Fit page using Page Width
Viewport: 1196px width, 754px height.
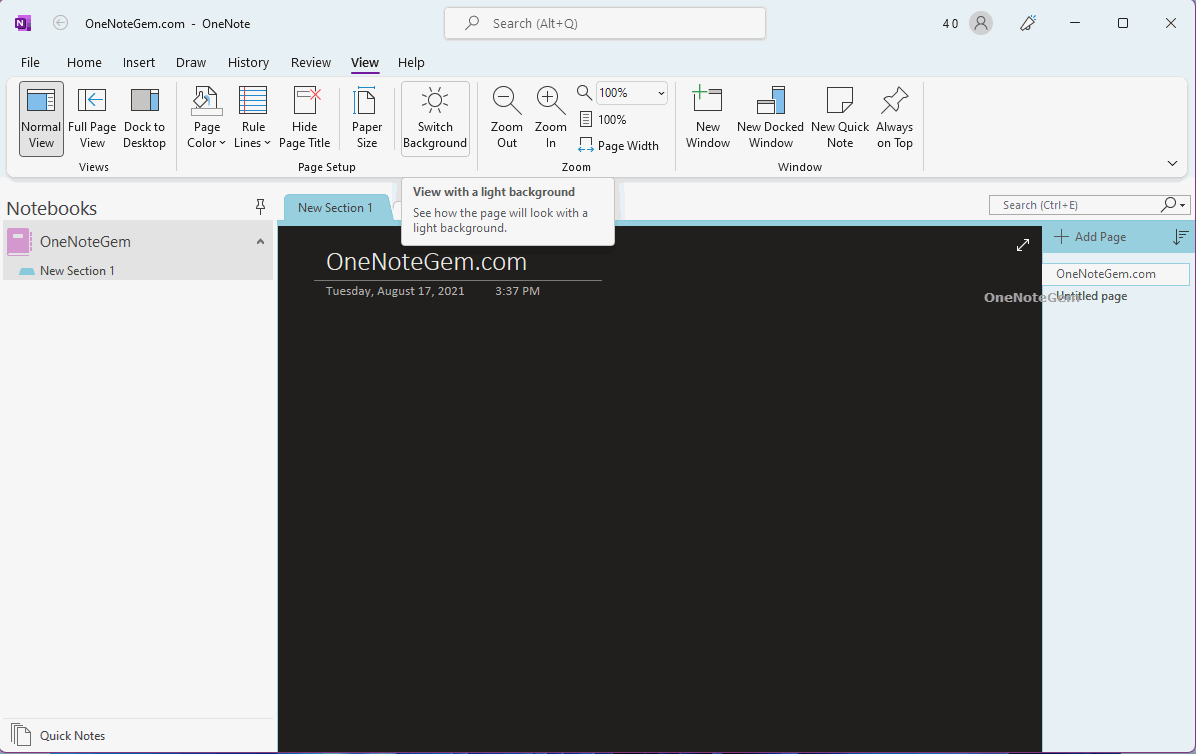(x=619, y=146)
